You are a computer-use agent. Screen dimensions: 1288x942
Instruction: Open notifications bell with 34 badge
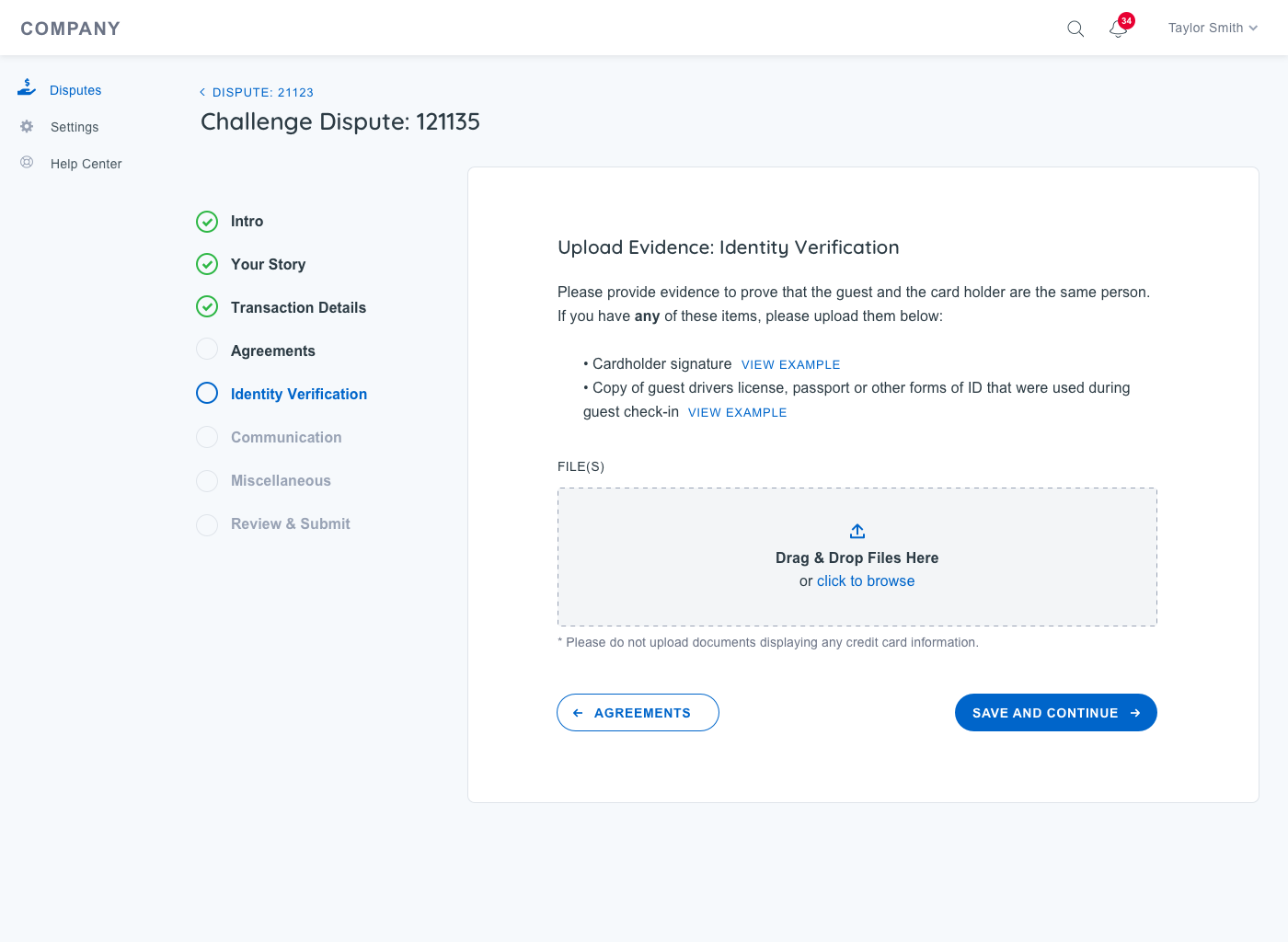[x=1118, y=29]
